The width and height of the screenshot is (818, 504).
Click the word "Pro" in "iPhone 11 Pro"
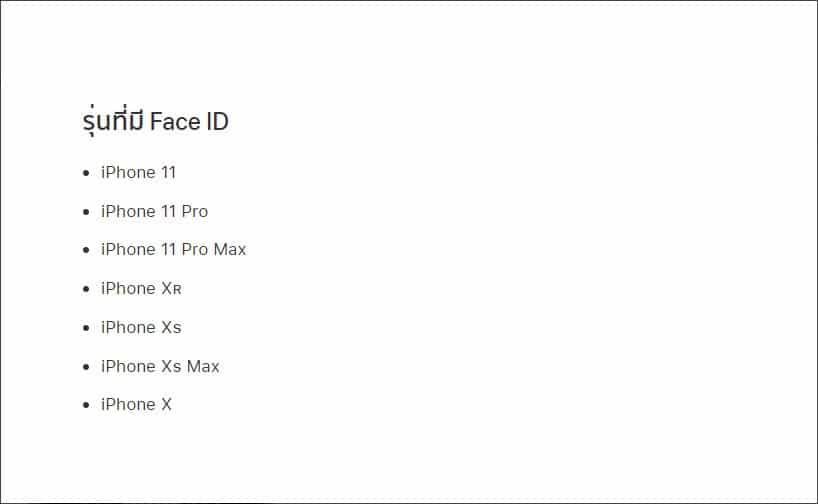tap(195, 211)
